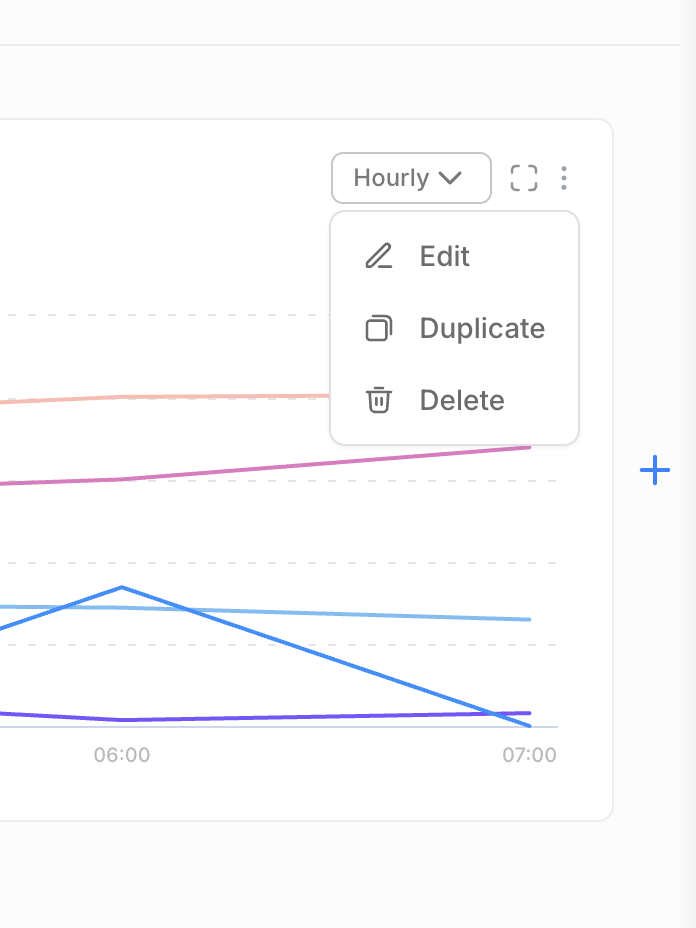This screenshot has width=696, height=928.
Task: Click the purple line's point at 06:00
Action: tap(122, 719)
